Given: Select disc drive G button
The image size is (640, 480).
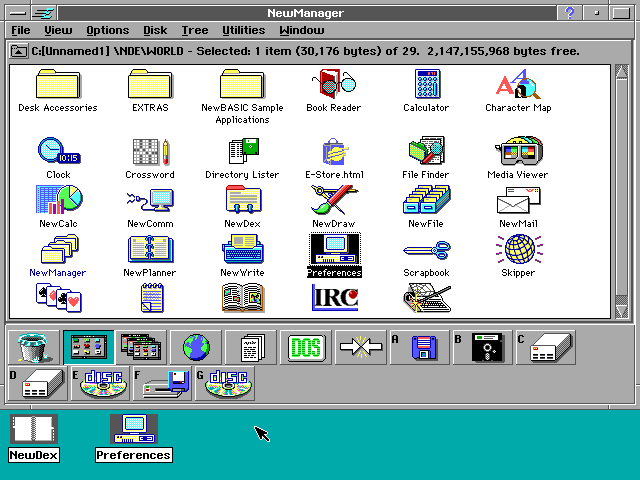Looking at the screenshot, I should click(x=225, y=383).
